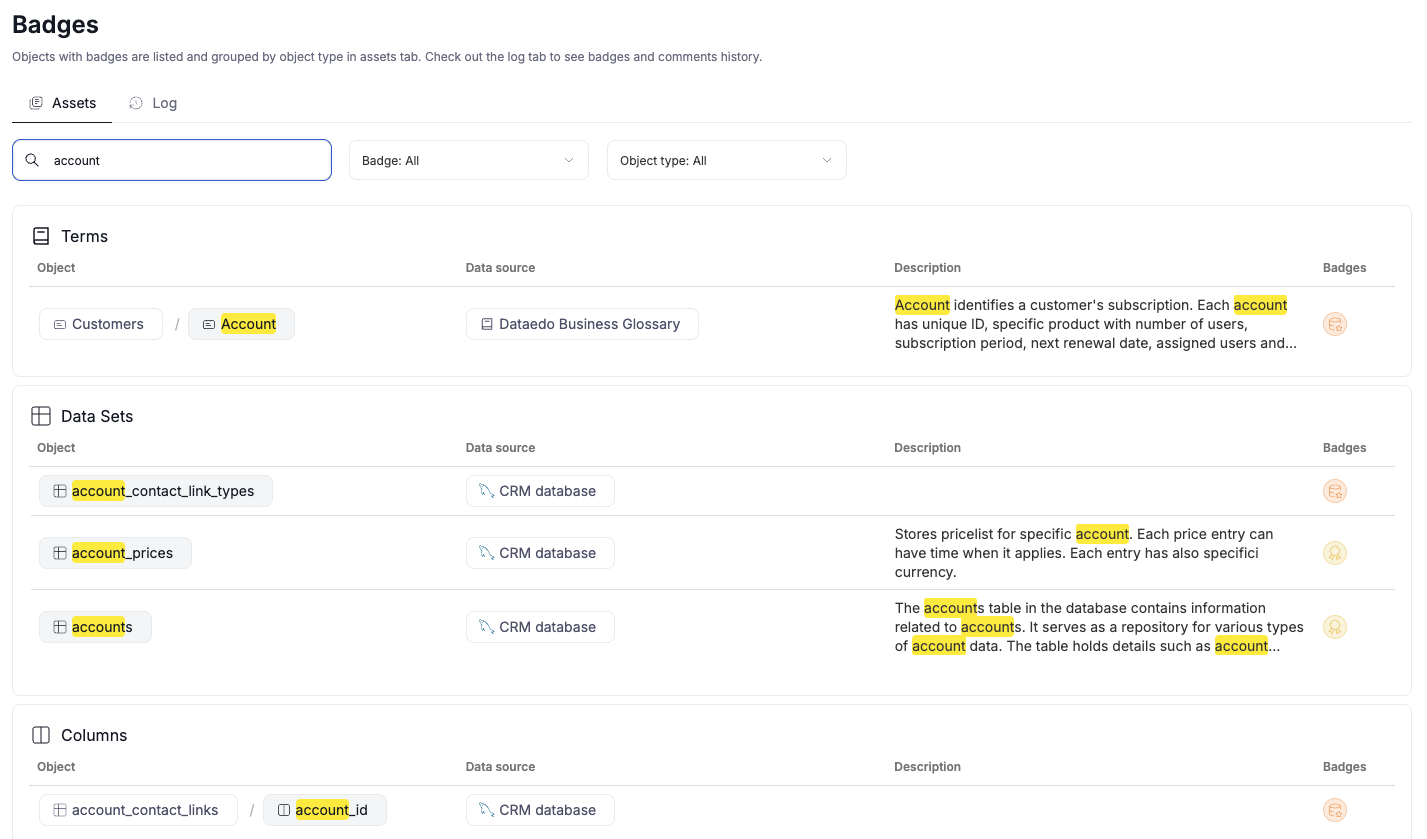Open CRM database source for accounts row

pyautogui.click(x=540, y=627)
